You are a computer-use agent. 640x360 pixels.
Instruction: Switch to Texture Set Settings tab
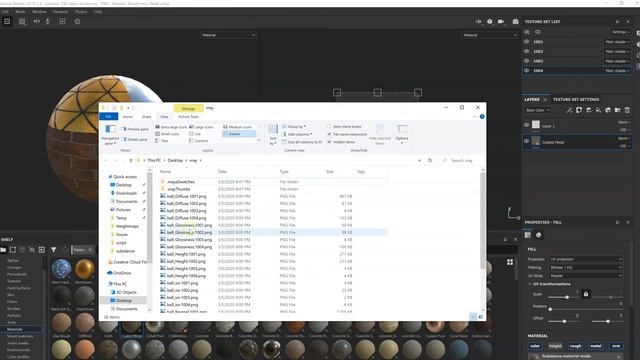pyautogui.click(x=576, y=99)
